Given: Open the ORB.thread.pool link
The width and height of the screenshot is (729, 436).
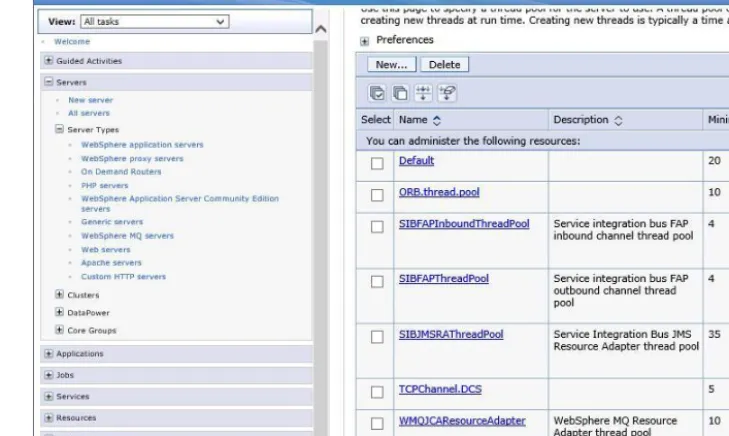Looking at the screenshot, I should (439, 192).
